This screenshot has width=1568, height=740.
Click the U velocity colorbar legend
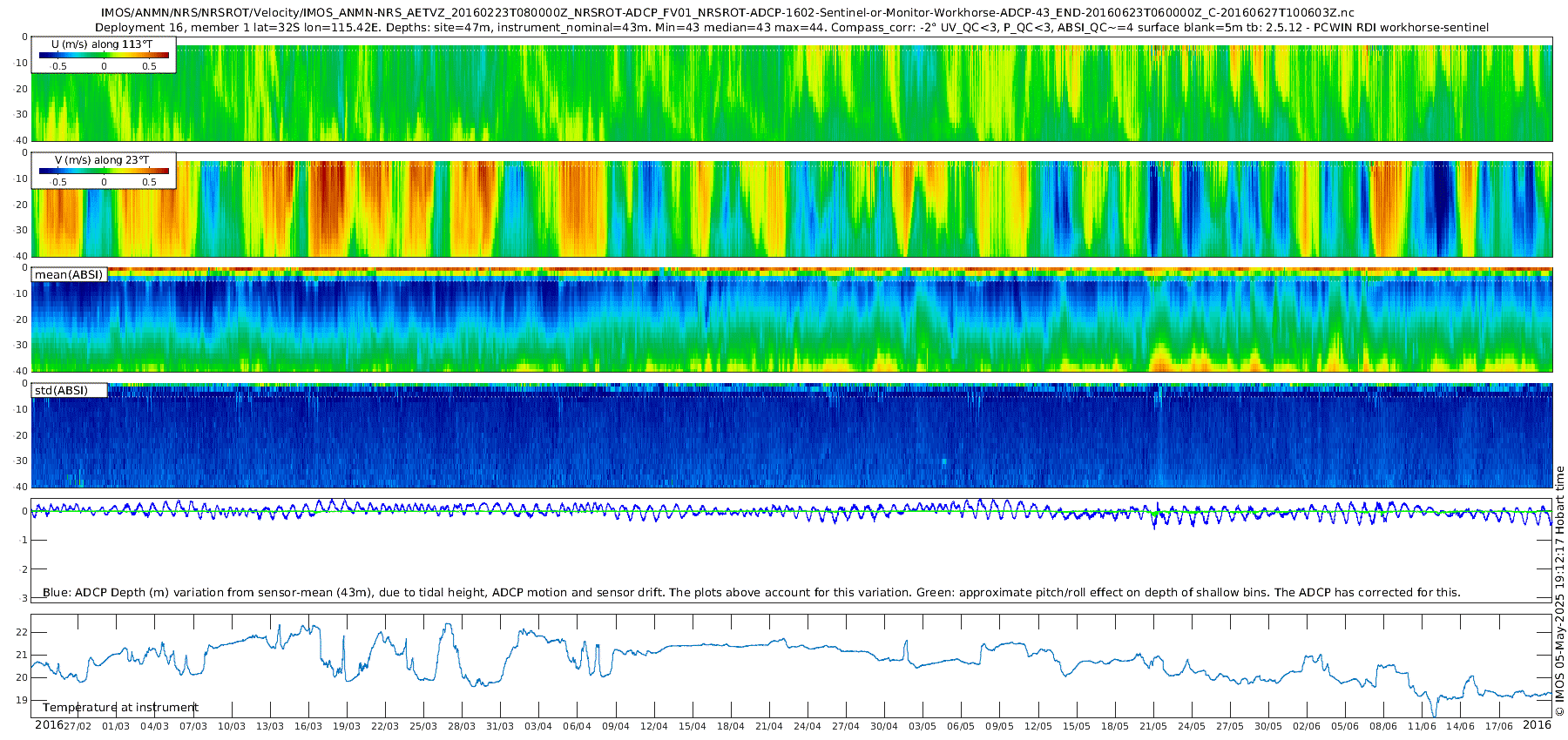[104, 55]
